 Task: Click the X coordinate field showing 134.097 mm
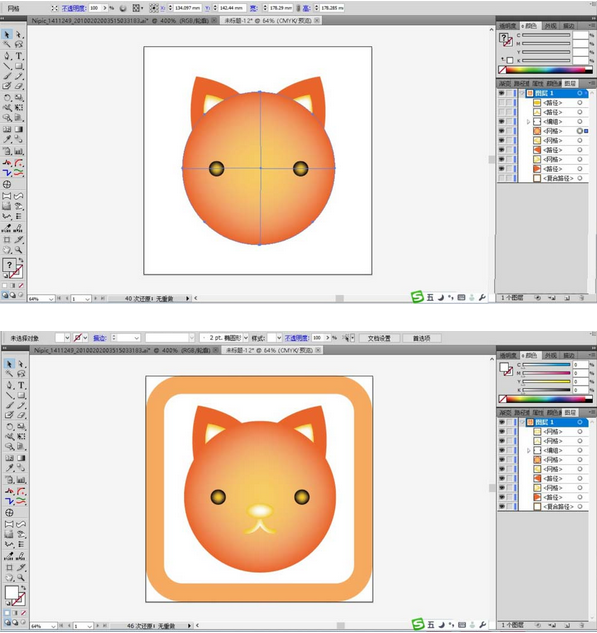pos(188,8)
